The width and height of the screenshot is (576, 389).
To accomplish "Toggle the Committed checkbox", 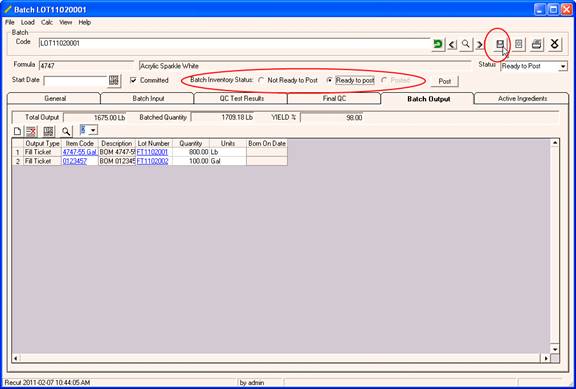I will point(133,80).
